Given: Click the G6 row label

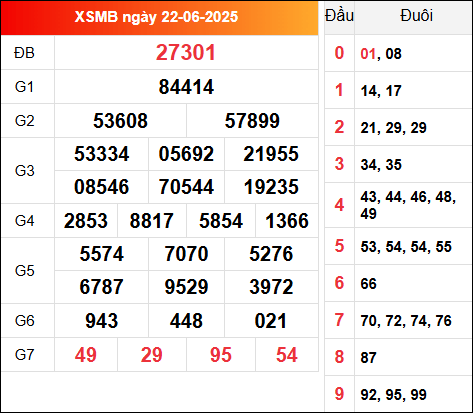Looking at the screenshot, I should 24,321.
